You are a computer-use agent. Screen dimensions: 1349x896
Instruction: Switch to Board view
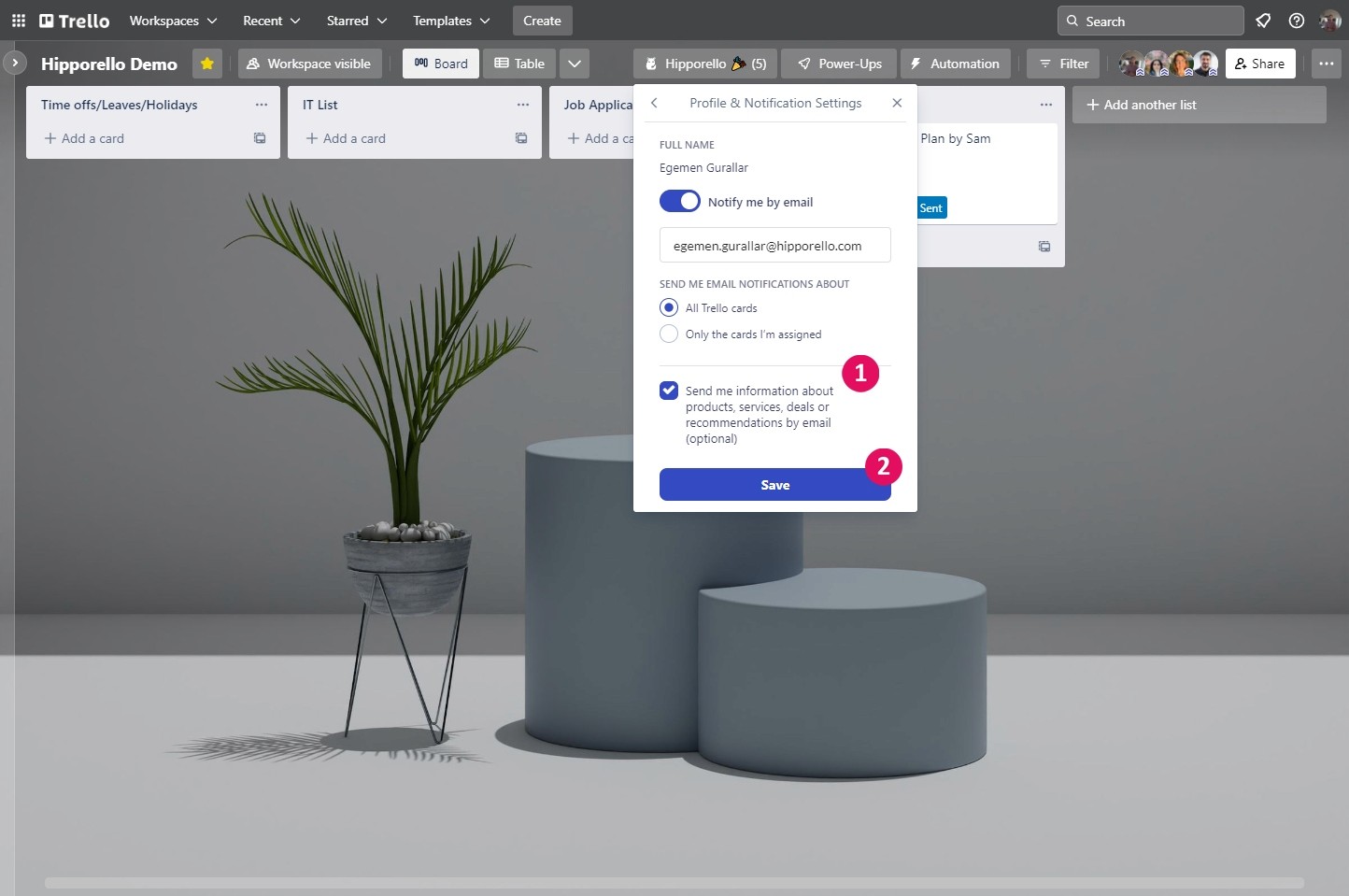441,64
